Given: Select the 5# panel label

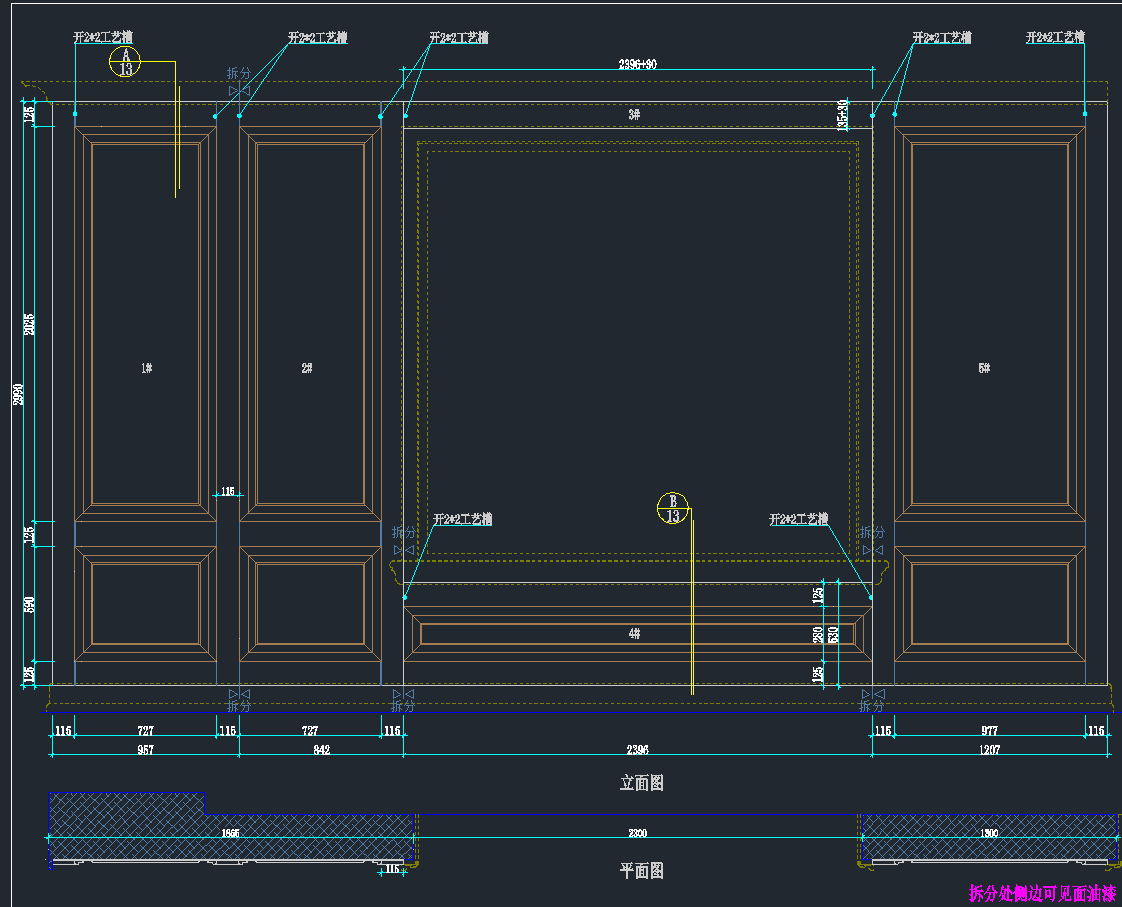Looking at the screenshot, I should click(984, 368).
